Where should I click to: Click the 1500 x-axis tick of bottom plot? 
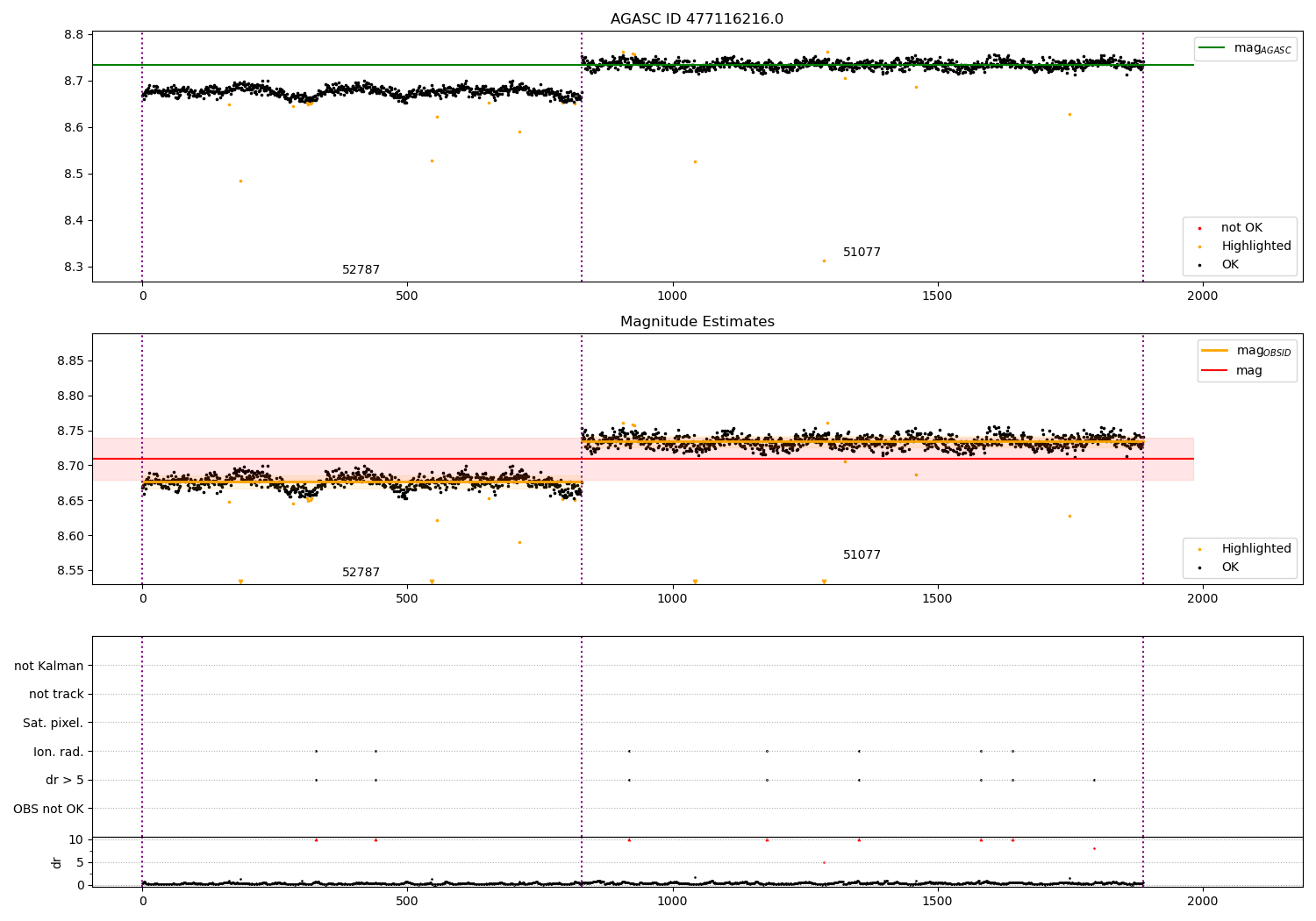click(x=937, y=901)
